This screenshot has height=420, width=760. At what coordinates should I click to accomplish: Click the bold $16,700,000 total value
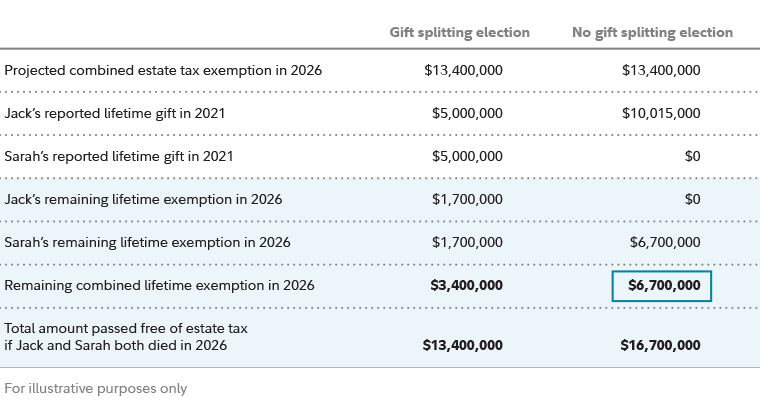[x=661, y=346]
